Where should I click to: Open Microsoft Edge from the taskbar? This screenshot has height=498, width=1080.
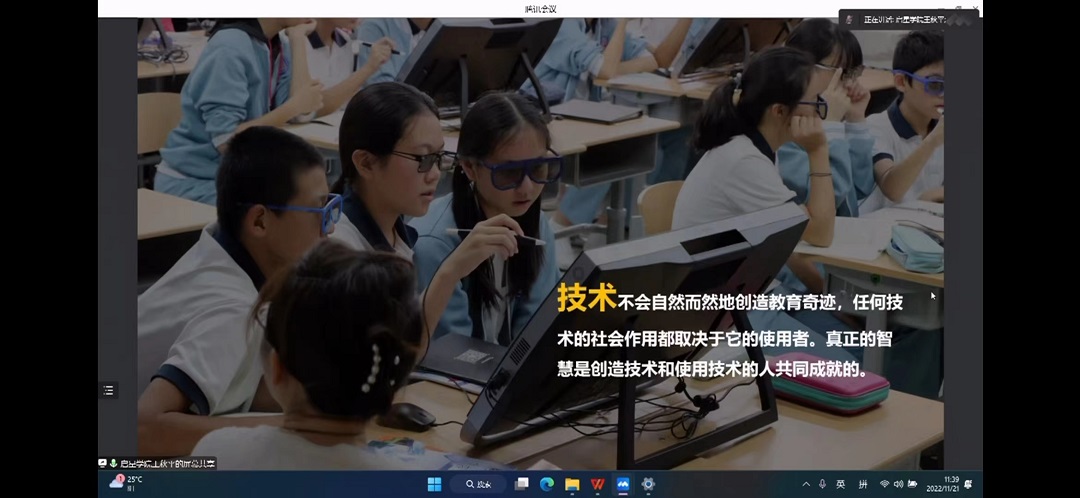(547, 484)
